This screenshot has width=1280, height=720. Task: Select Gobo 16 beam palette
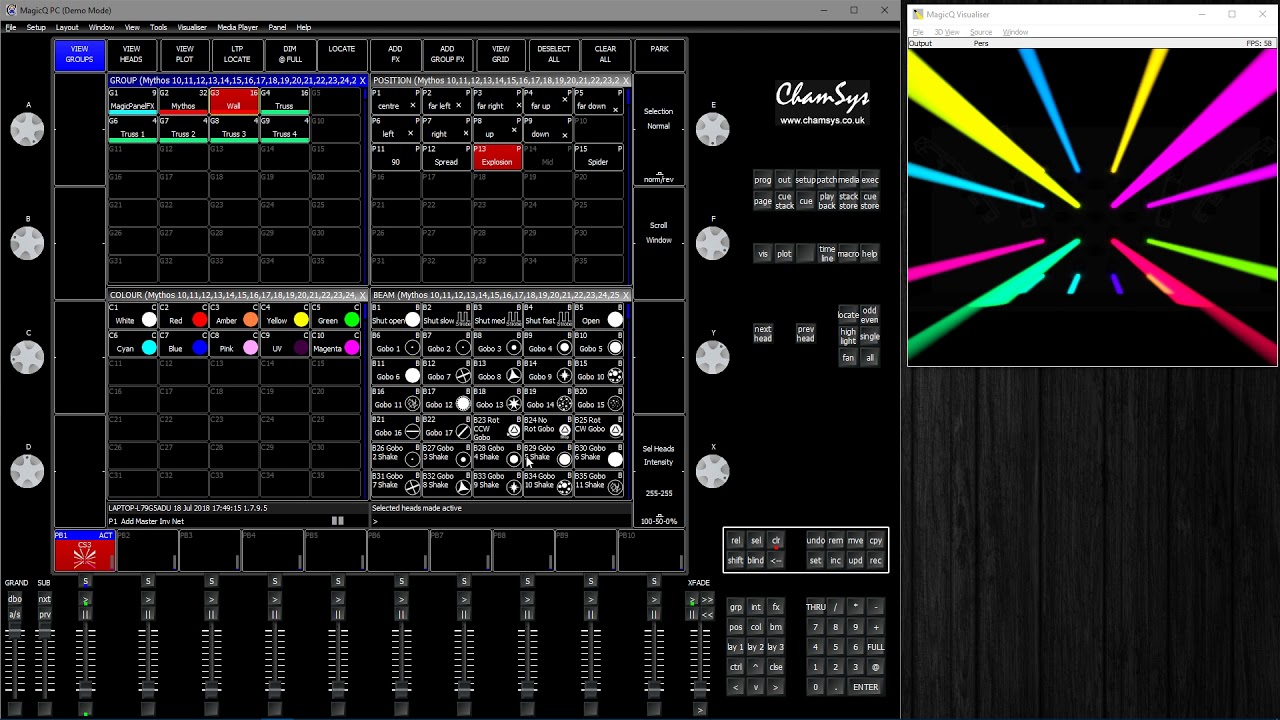(396, 428)
